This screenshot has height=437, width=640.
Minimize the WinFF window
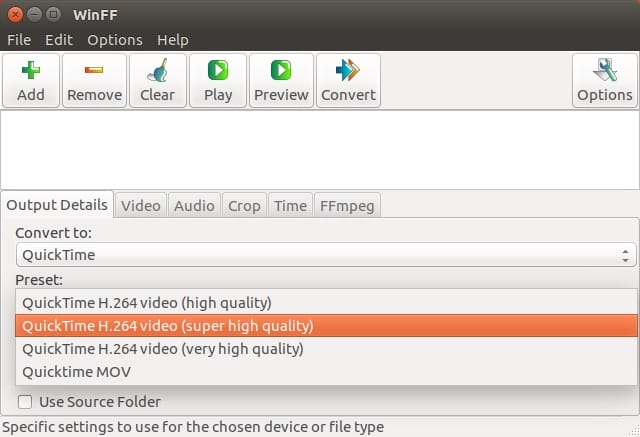tap(35, 15)
